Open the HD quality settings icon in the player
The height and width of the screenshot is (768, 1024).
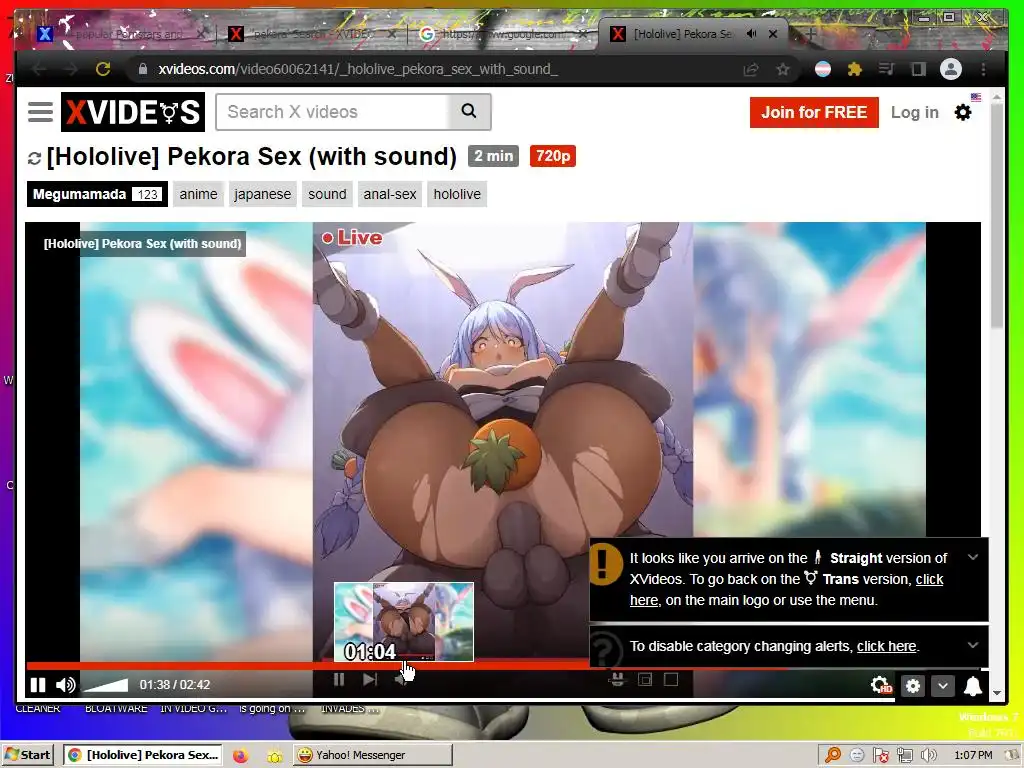click(882, 685)
